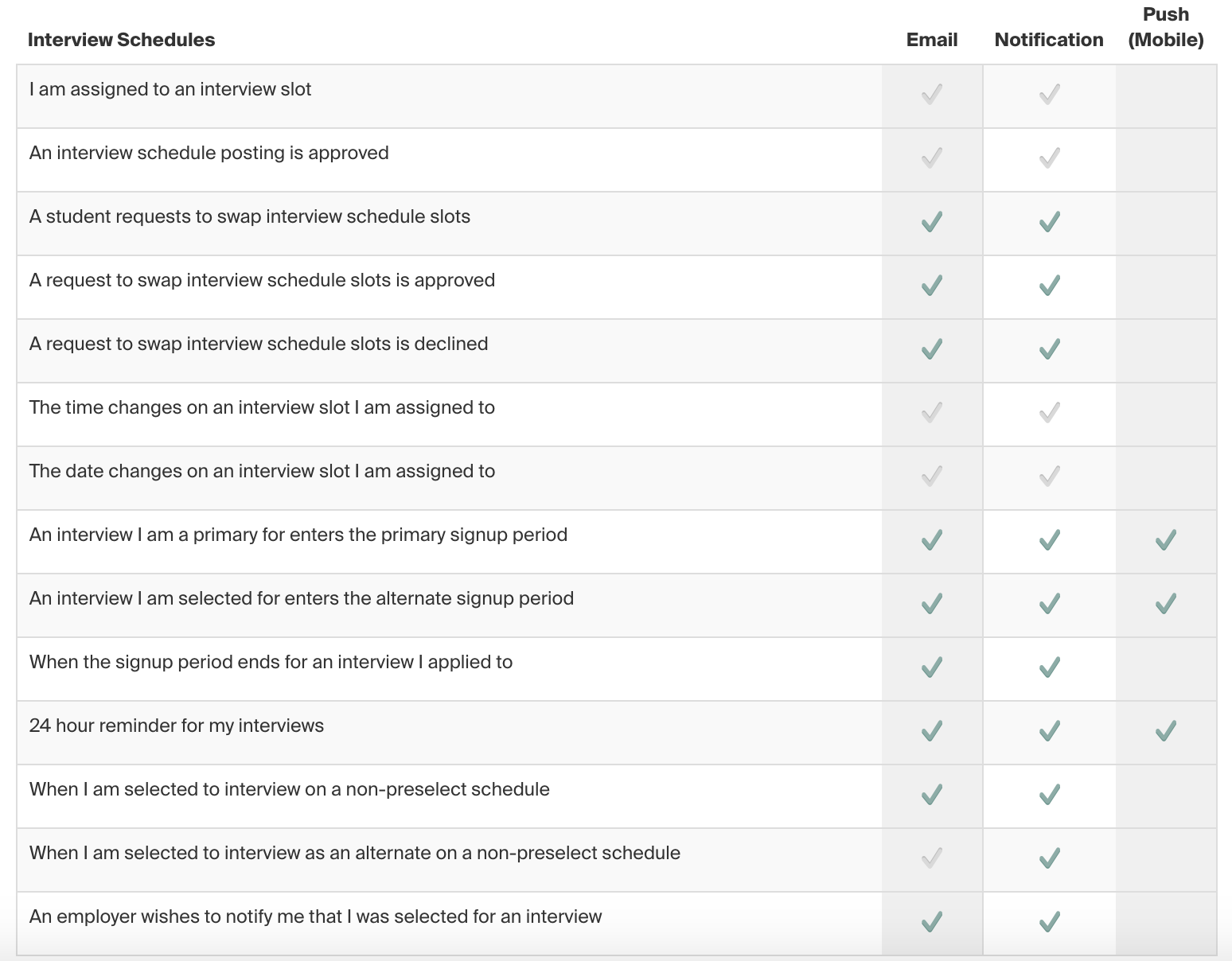
Task: Click the label 'An interview I am a primary for enters the primary signup period'
Action: 298,535
